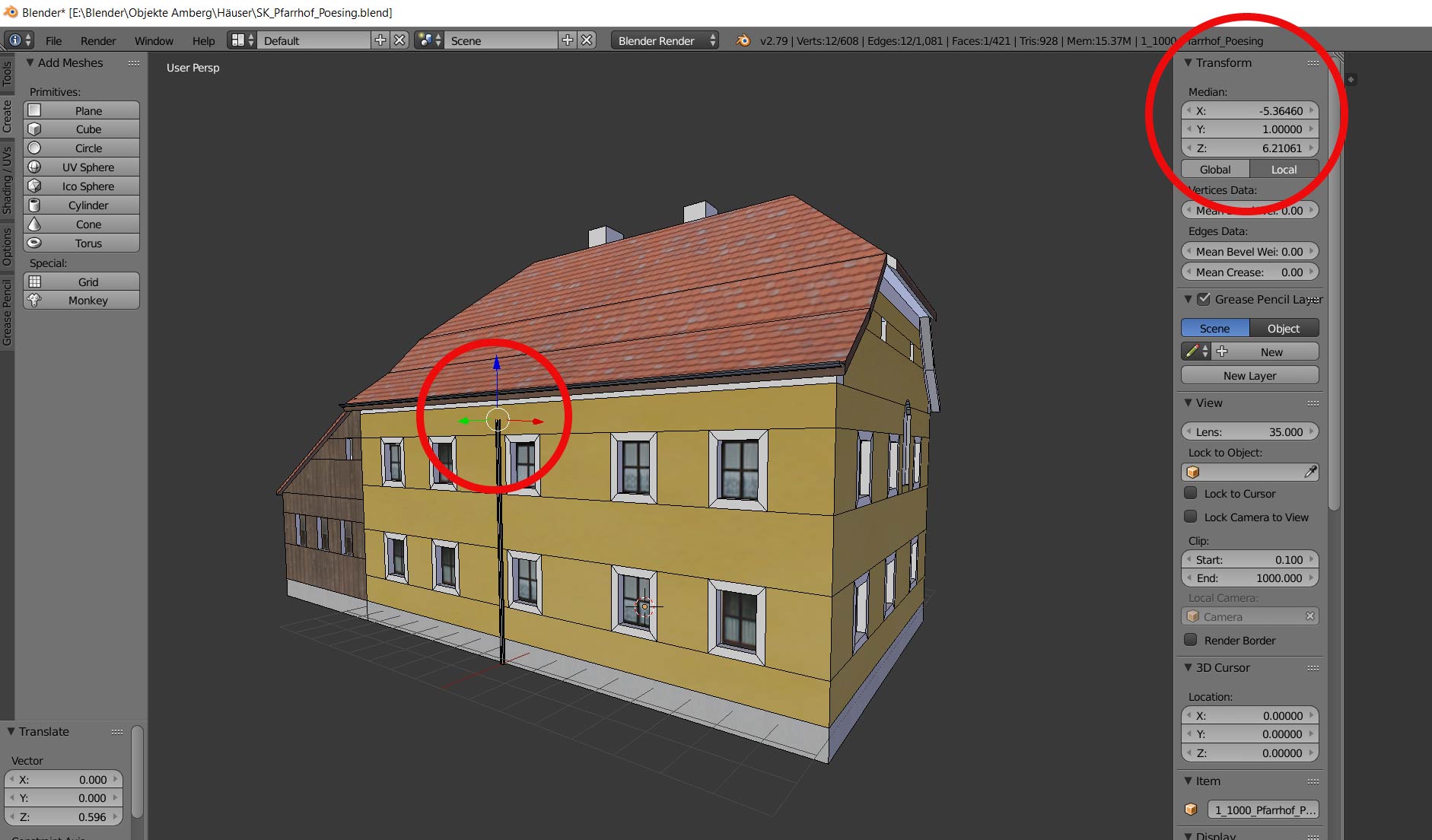1432x840 pixels.
Task: Enable Lock to Cursor checkbox
Action: [1191, 493]
